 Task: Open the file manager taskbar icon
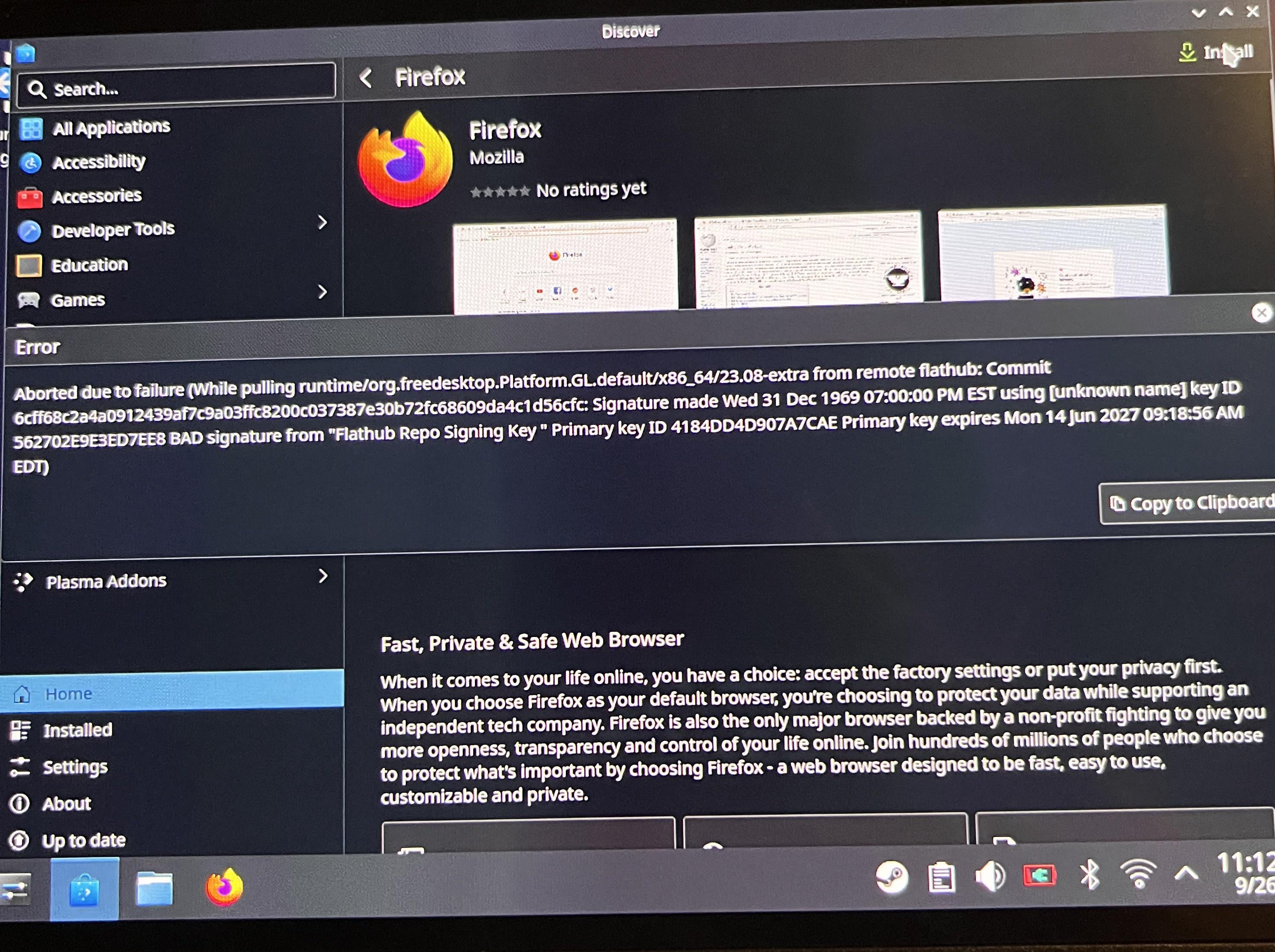[154, 889]
